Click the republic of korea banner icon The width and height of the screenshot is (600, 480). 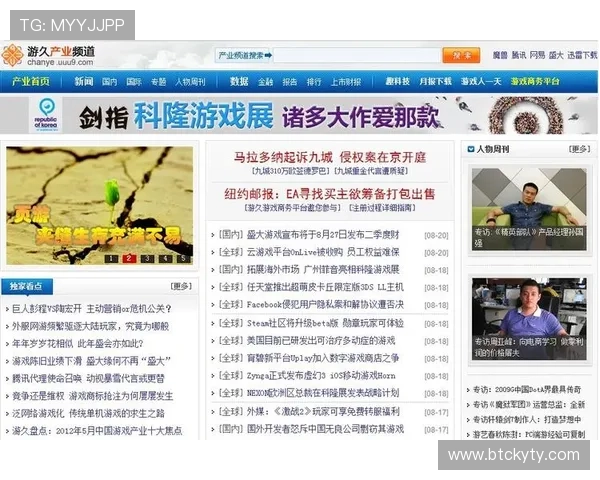click(46, 115)
